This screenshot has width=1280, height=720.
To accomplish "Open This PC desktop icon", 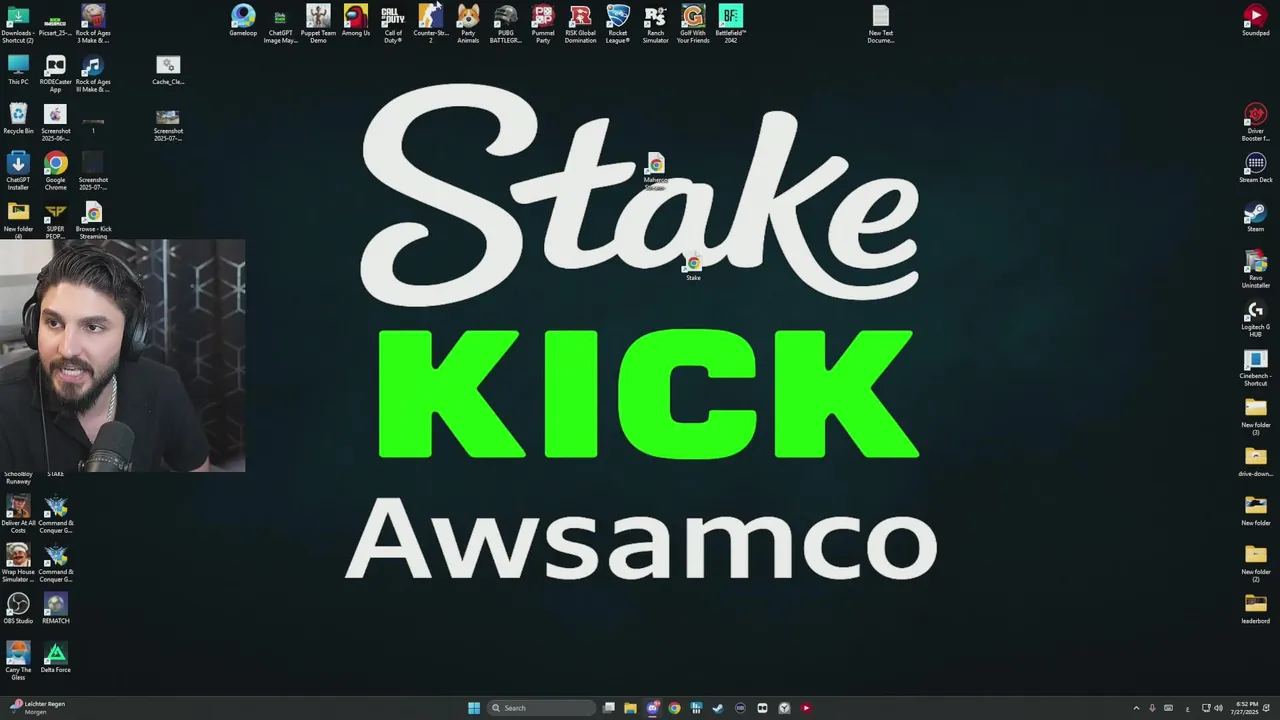I will [x=18, y=71].
